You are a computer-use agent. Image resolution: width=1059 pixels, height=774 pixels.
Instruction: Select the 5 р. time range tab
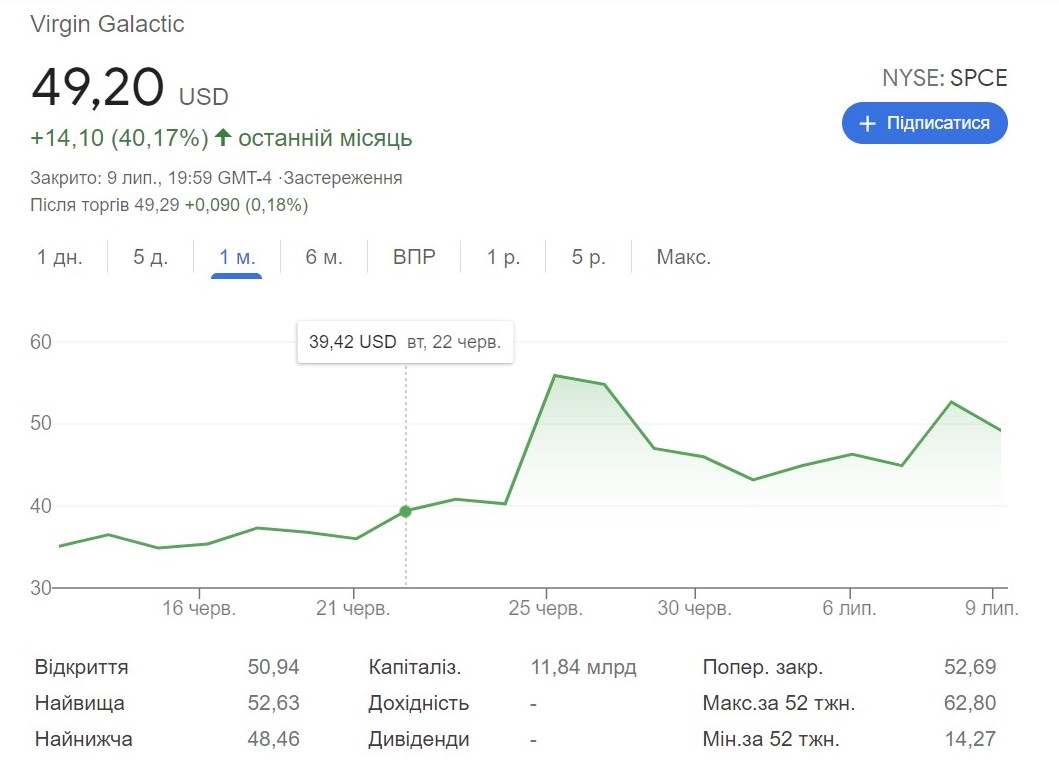[x=588, y=257]
